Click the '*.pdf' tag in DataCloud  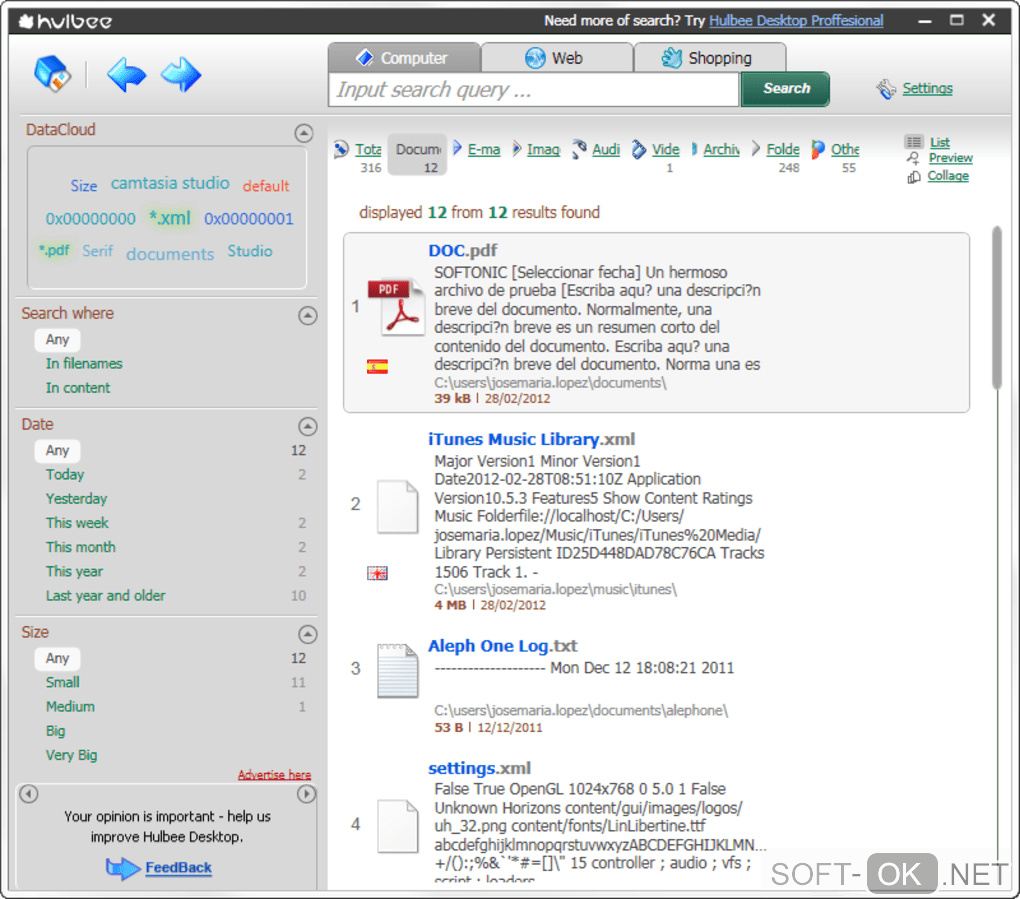click(x=54, y=250)
